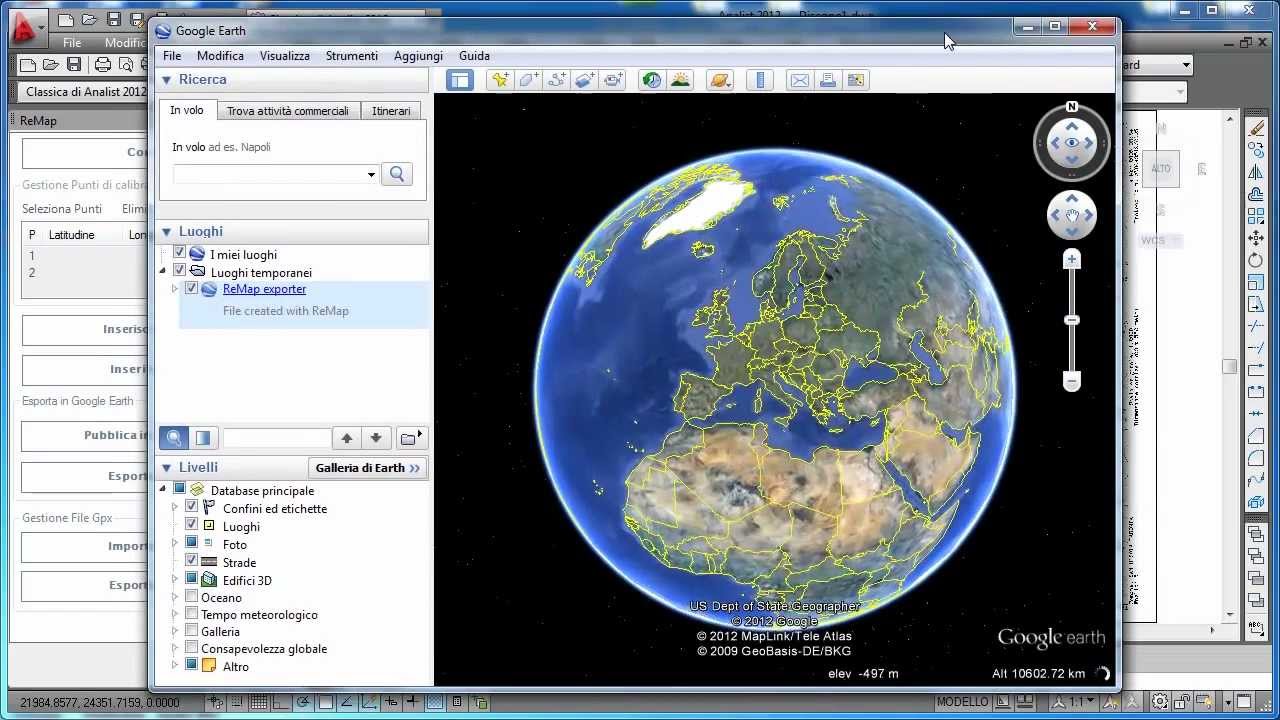Click the ReMap exporter link
The width and height of the screenshot is (1280, 720).
click(x=264, y=289)
